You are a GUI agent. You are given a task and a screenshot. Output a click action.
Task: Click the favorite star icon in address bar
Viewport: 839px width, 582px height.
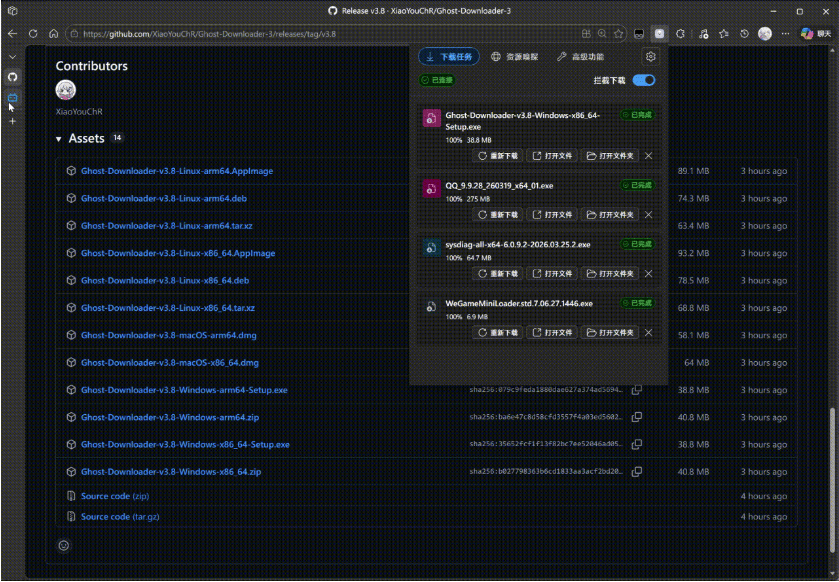[x=619, y=34]
